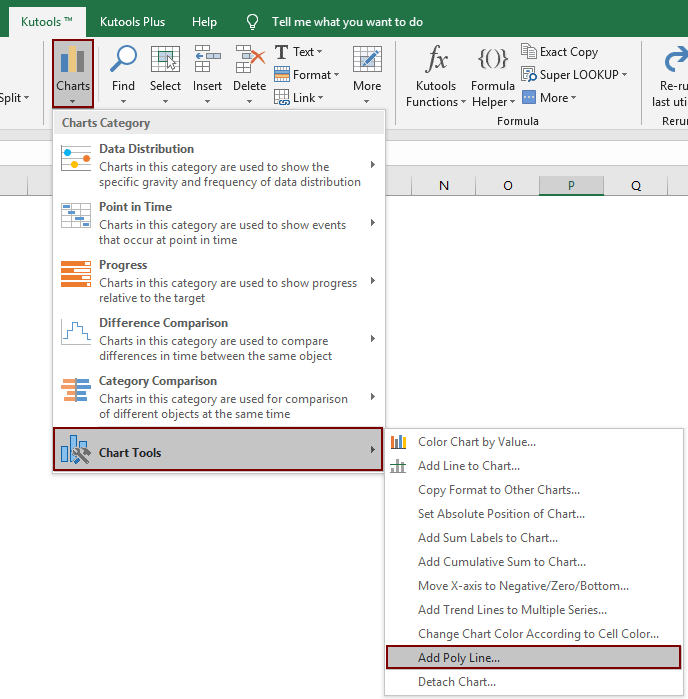Viewport: 688px width, 699px height.
Task: Open Kutools Functions fx icon
Action: point(436,58)
